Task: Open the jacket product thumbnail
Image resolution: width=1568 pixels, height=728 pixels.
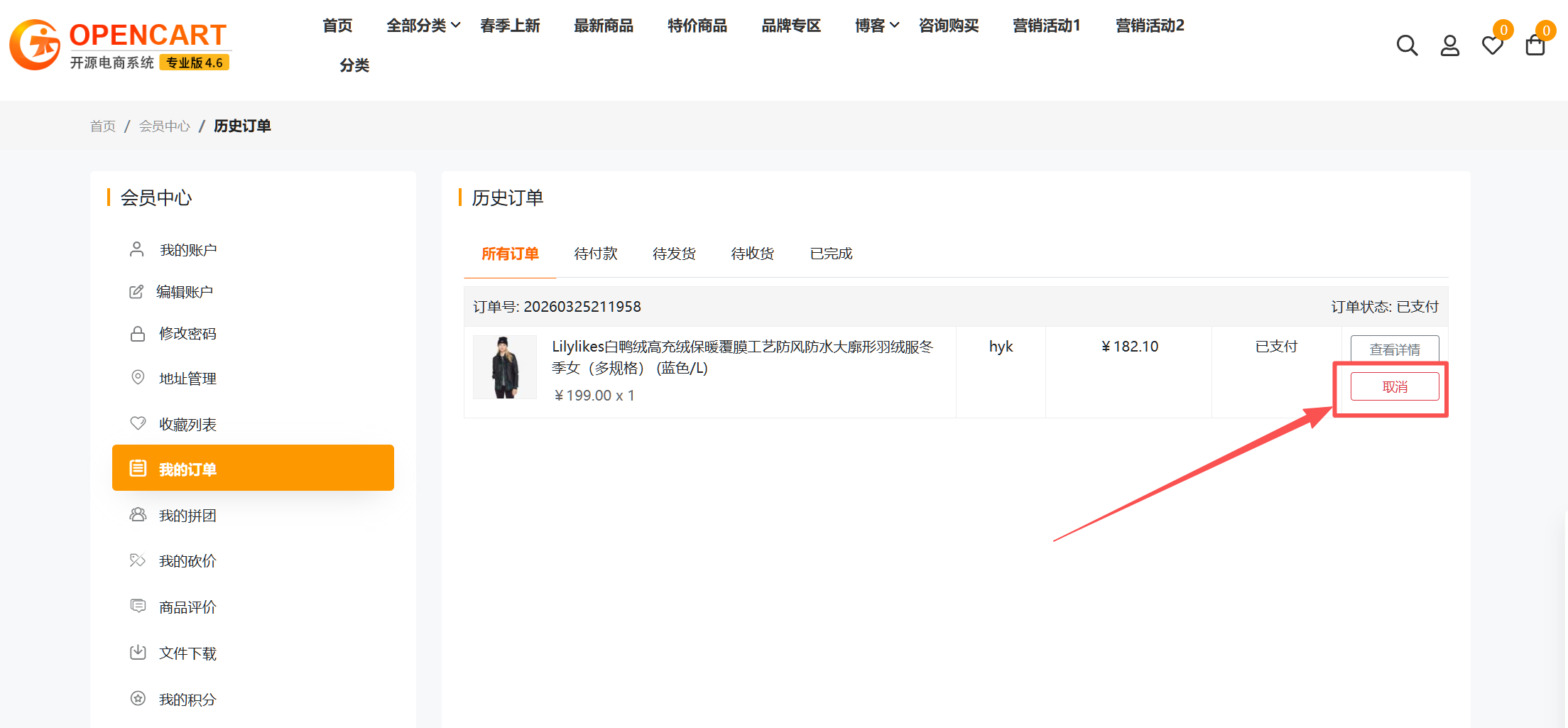Action: (505, 367)
